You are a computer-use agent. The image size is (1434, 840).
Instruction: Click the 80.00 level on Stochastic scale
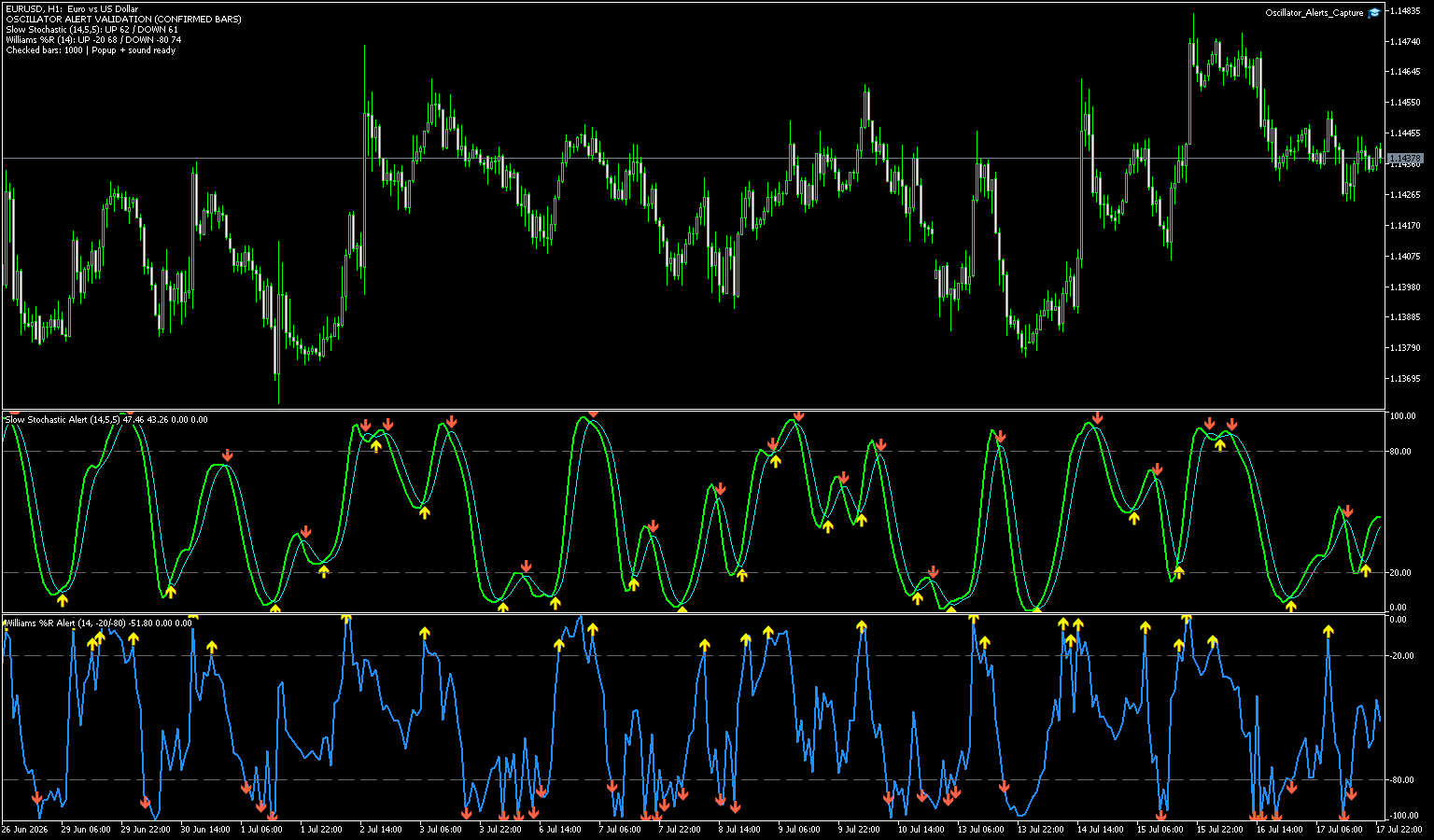(1400, 453)
